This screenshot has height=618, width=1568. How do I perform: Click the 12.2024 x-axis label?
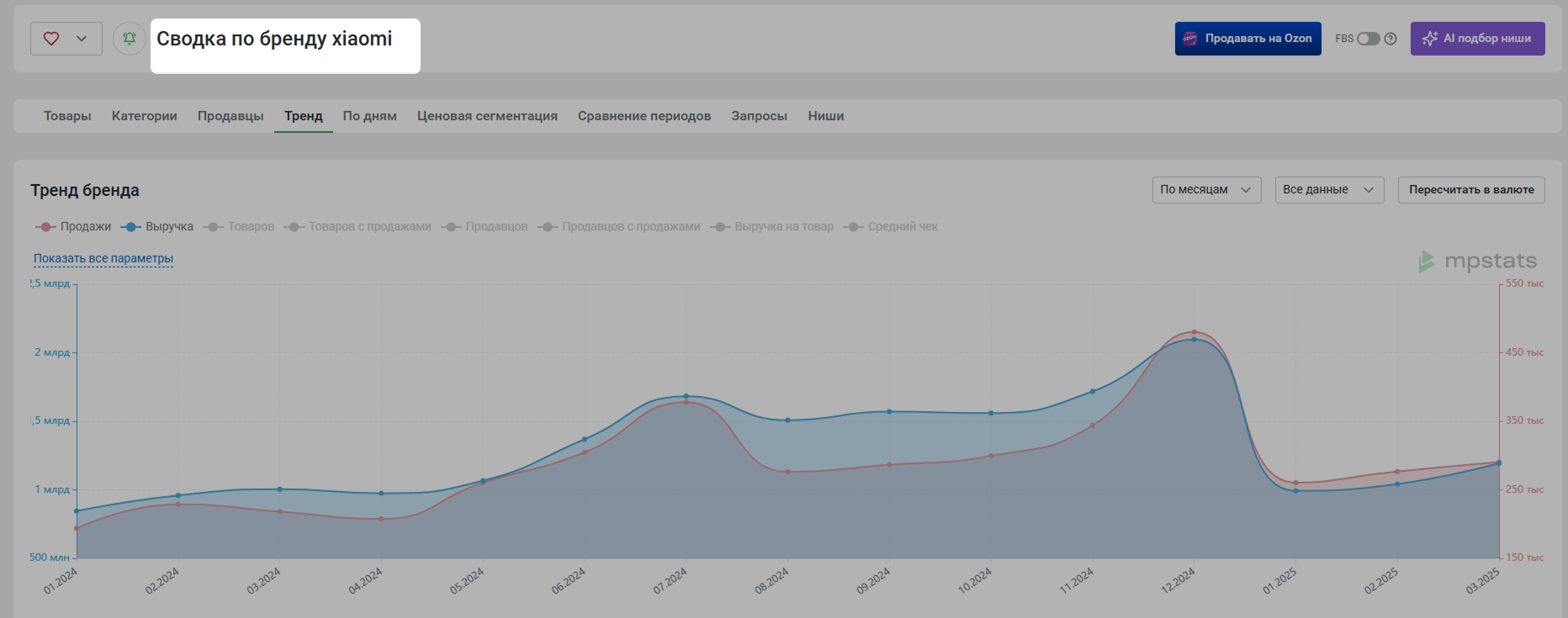tap(1178, 581)
